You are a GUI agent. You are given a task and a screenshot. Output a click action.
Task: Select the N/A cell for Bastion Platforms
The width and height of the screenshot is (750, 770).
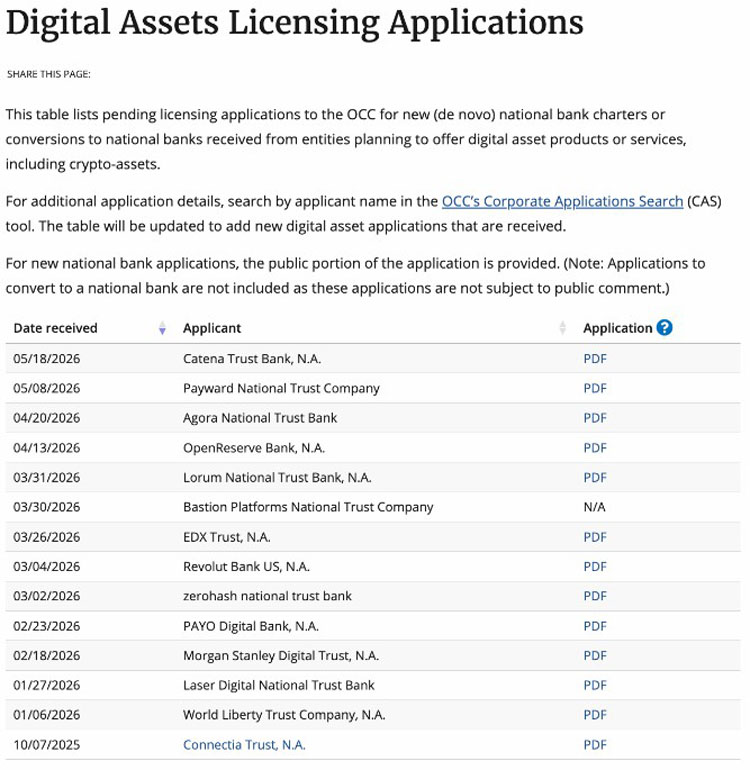(594, 507)
